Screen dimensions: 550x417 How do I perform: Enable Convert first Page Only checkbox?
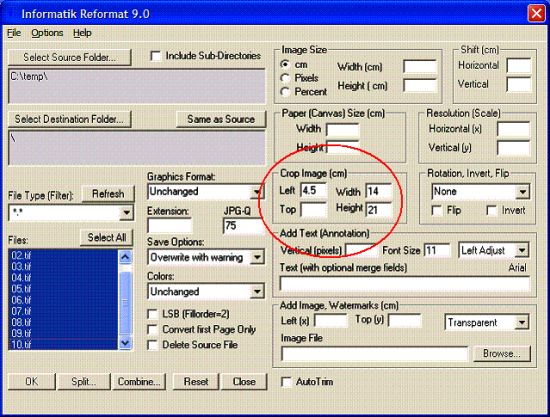coord(153,330)
